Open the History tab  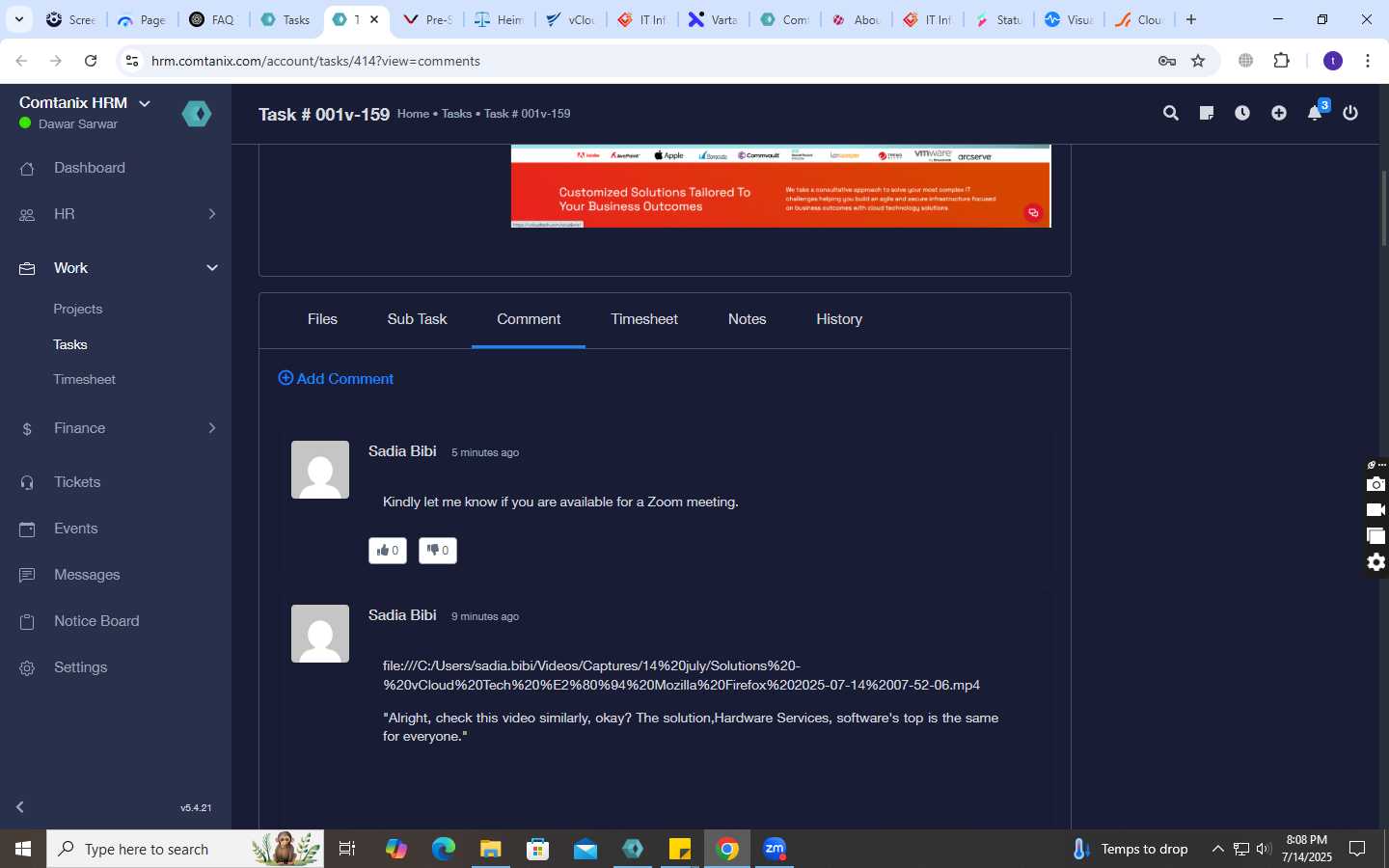pyautogui.click(x=839, y=319)
